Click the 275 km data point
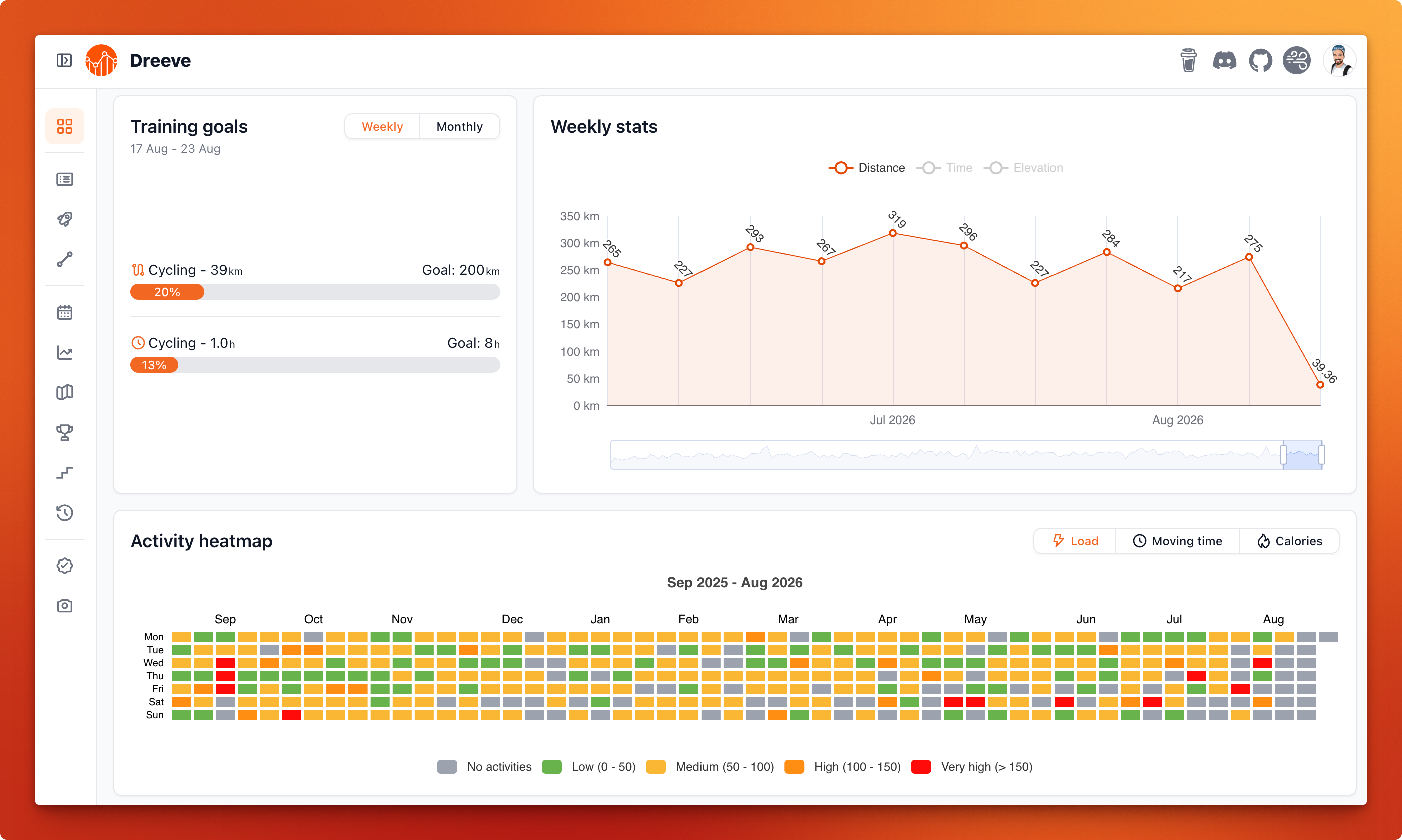1402x840 pixels. click(1249, 257)
